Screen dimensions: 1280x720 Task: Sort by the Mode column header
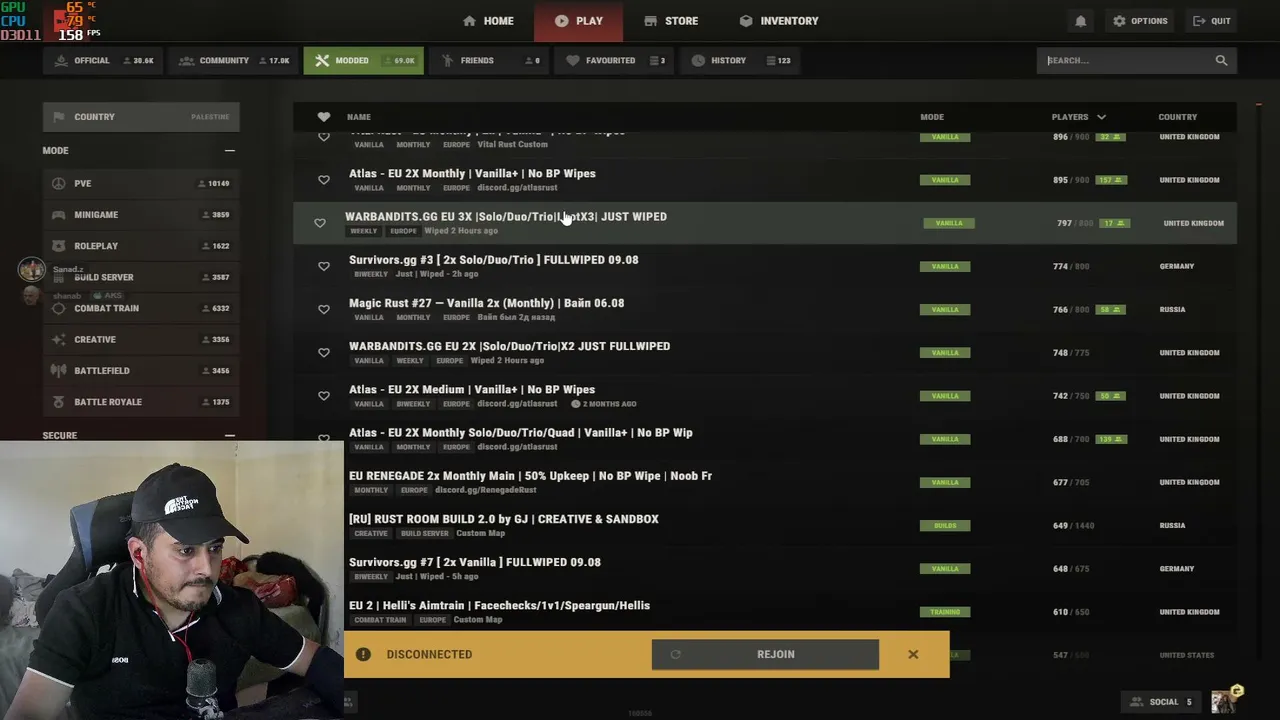coord(932,117)
